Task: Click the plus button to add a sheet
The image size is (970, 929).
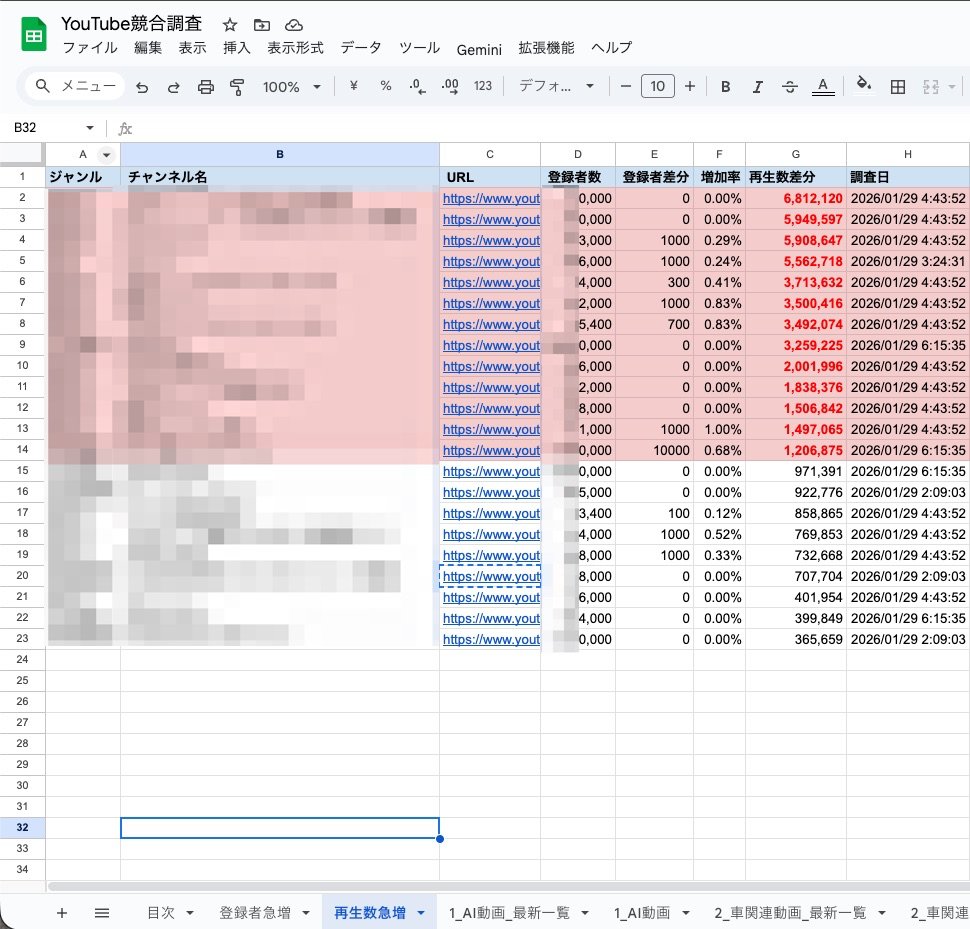Action: pyautogui.click(x=62, y=913)
